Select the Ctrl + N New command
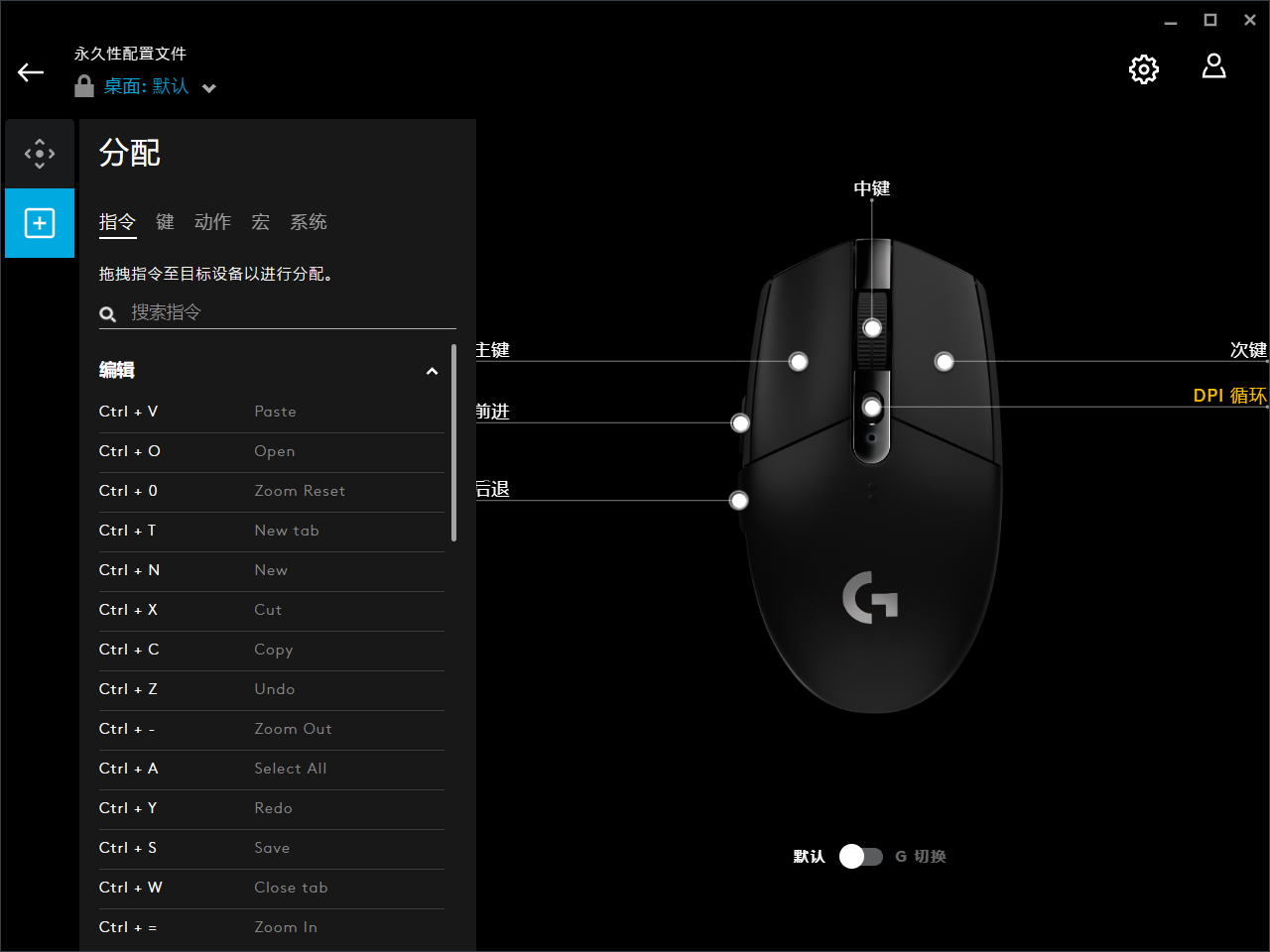1270x952 pixels. (x=272, y=571)
